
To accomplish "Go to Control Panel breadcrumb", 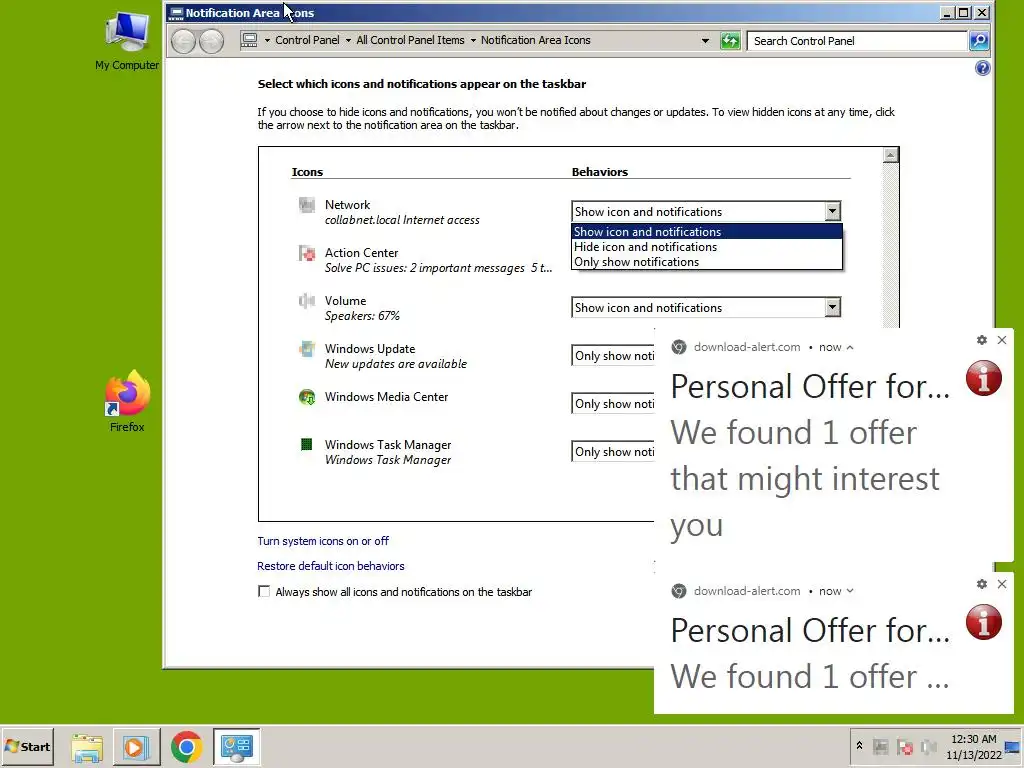I will 307,40.
